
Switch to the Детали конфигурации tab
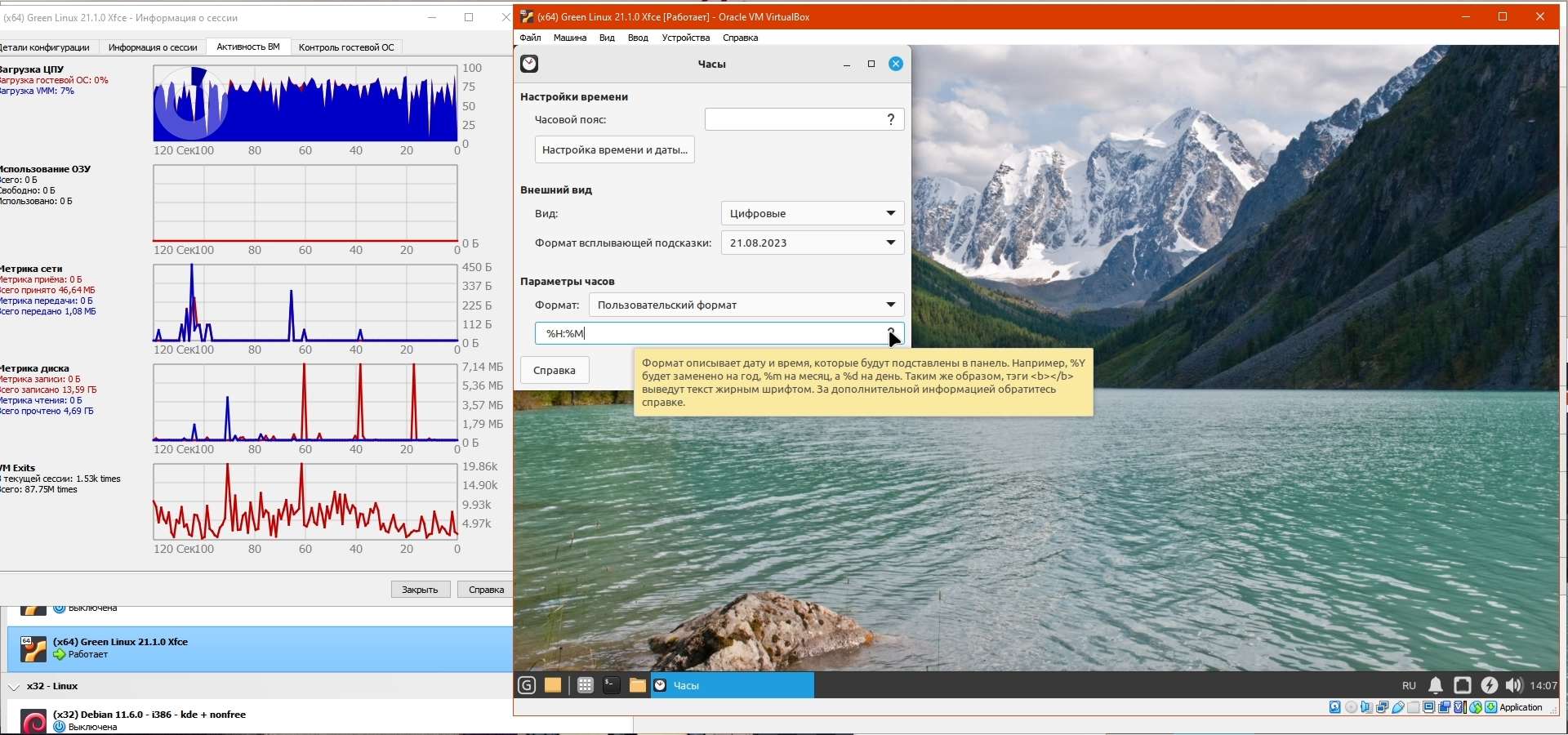pyautogui.click(x=47, y=47)
